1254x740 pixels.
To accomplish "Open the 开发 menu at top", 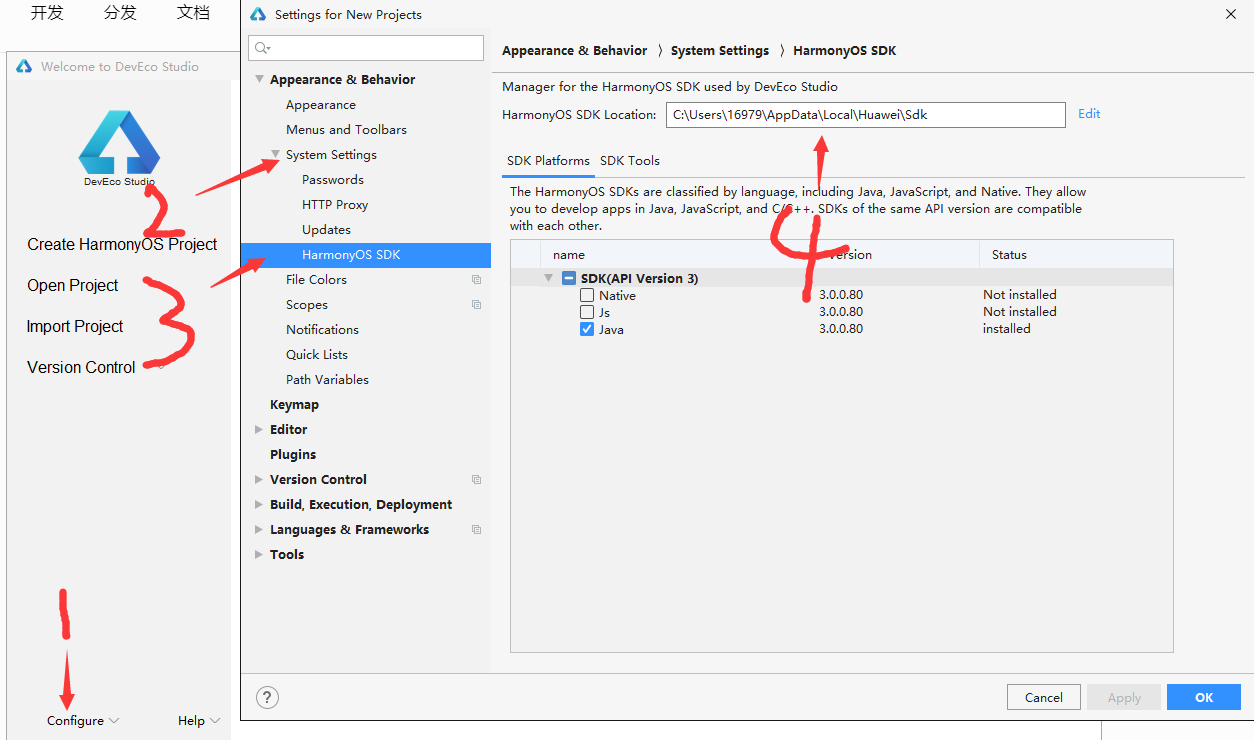I will coord(47,13).
